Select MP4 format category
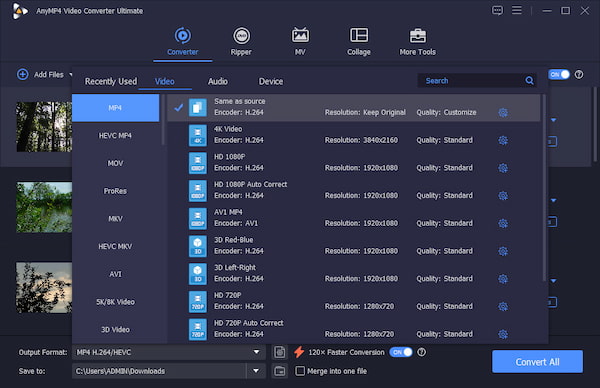 (116, 108)
